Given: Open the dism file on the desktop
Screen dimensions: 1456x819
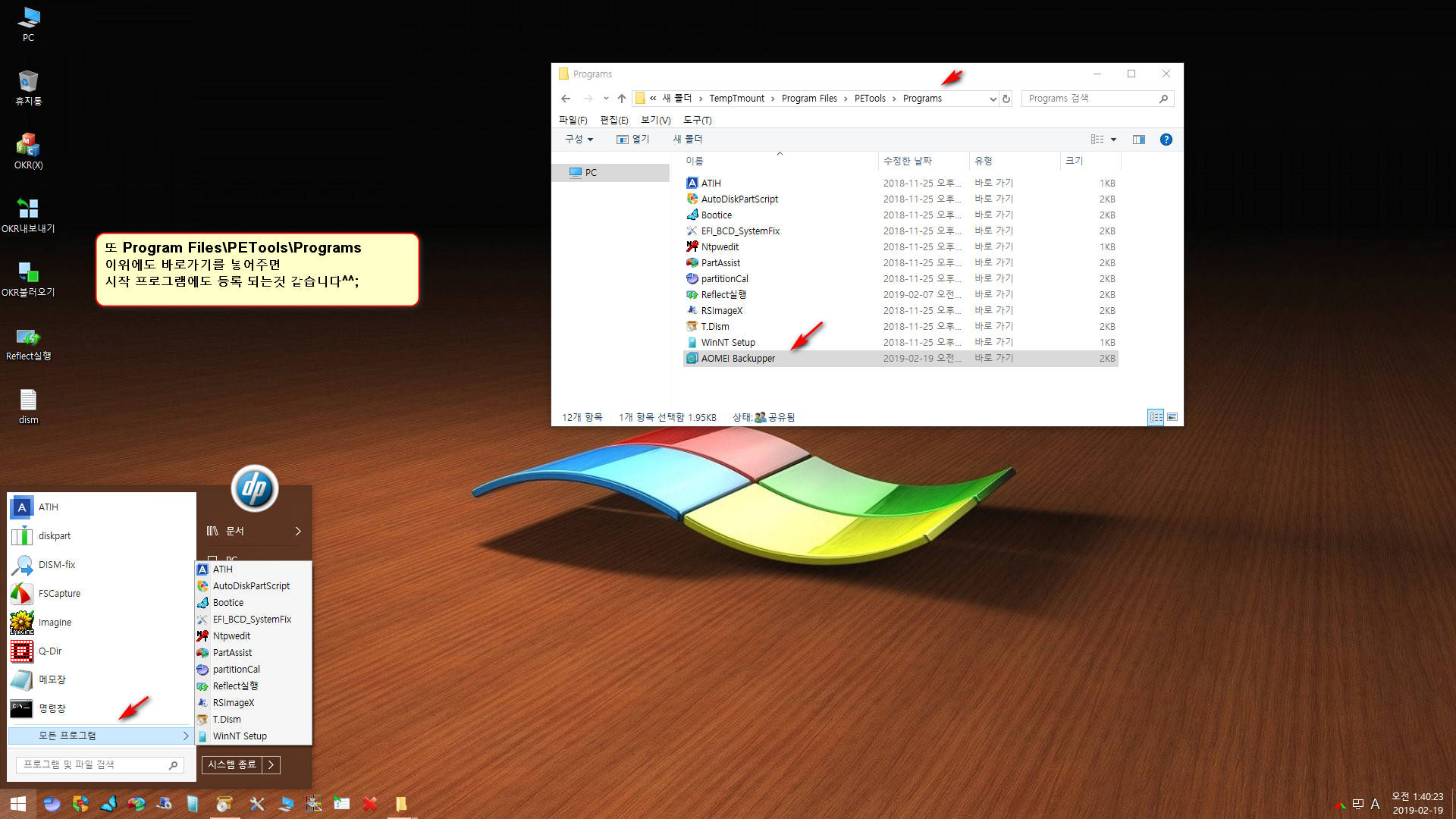Looking at the screenshot, I should click(28, 406).
